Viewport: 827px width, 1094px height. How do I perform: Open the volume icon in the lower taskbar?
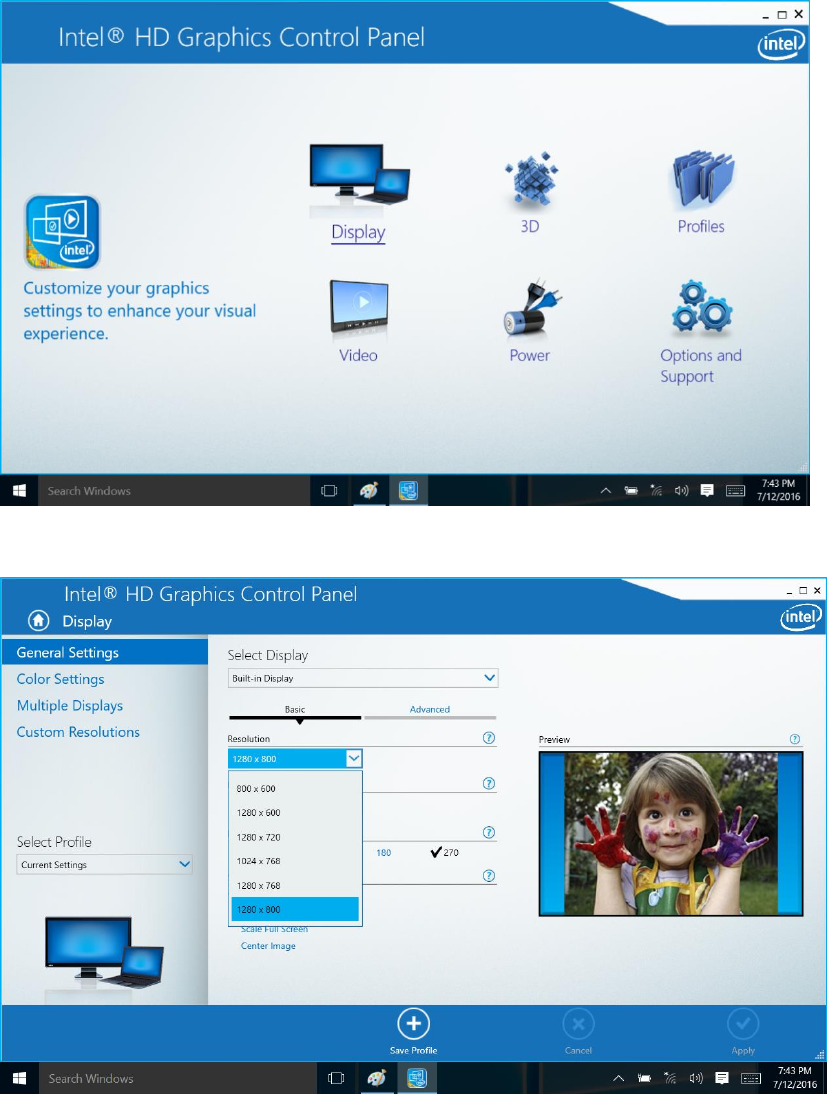[x=696, y=1079]
